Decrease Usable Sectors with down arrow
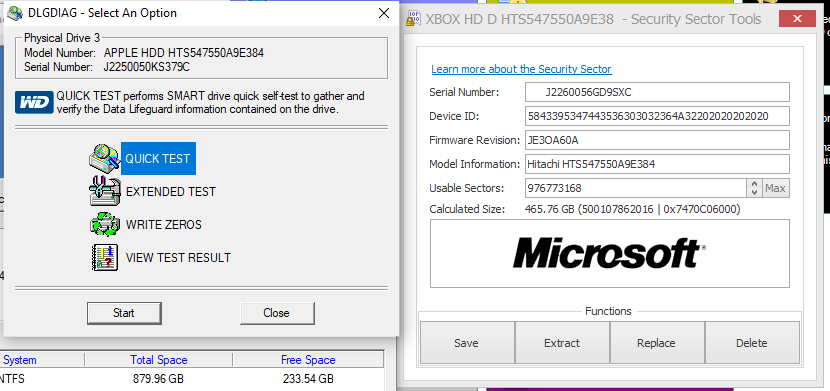Viewport: 830px width, 391px height. point(754,193)
